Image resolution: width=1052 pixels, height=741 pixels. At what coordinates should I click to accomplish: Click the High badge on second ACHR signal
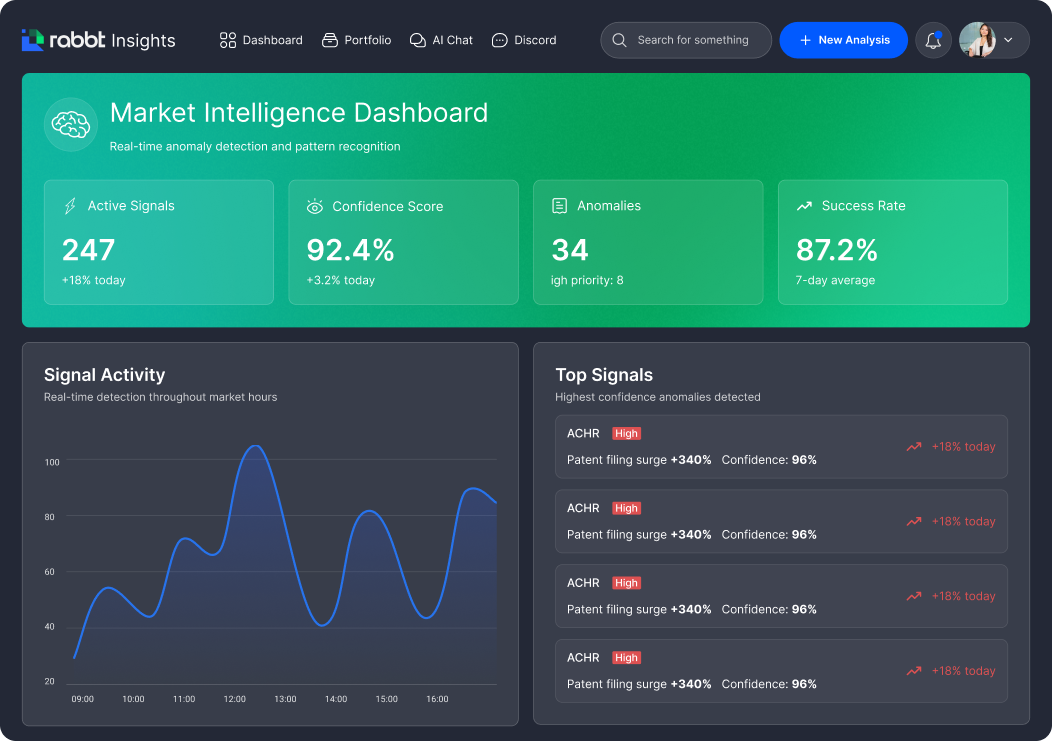(626, 508)
